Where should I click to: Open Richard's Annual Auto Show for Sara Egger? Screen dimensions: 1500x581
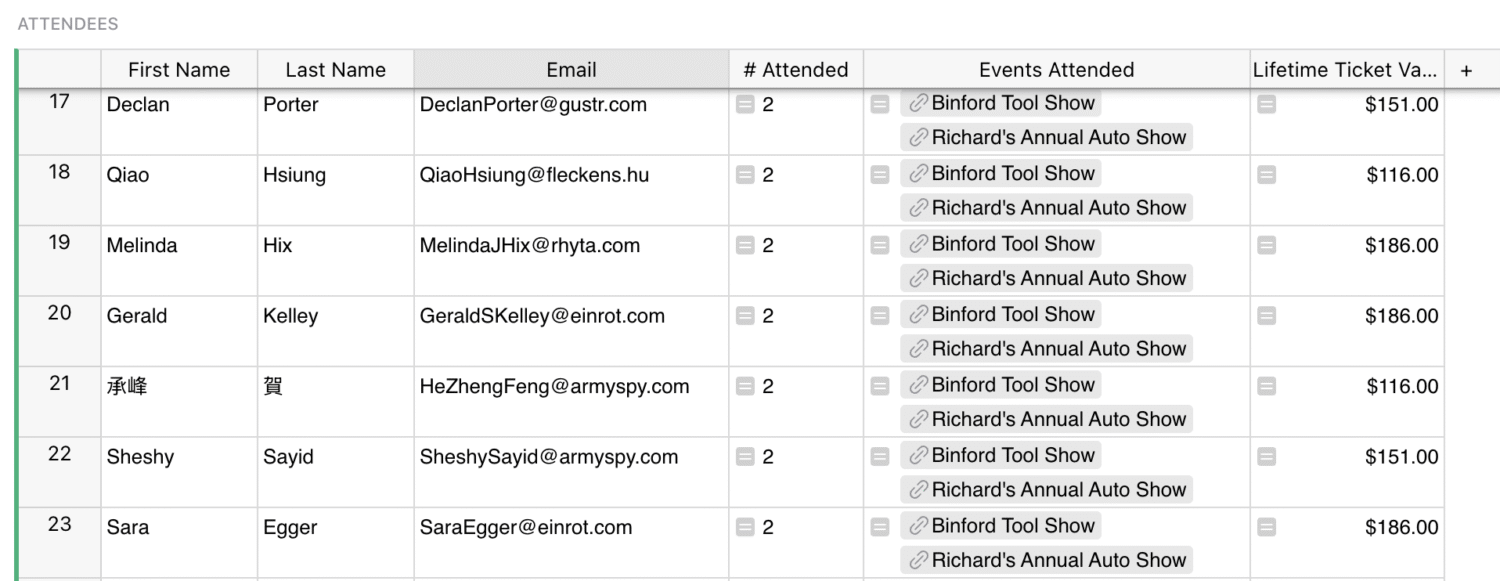(x=1046, y=560)
